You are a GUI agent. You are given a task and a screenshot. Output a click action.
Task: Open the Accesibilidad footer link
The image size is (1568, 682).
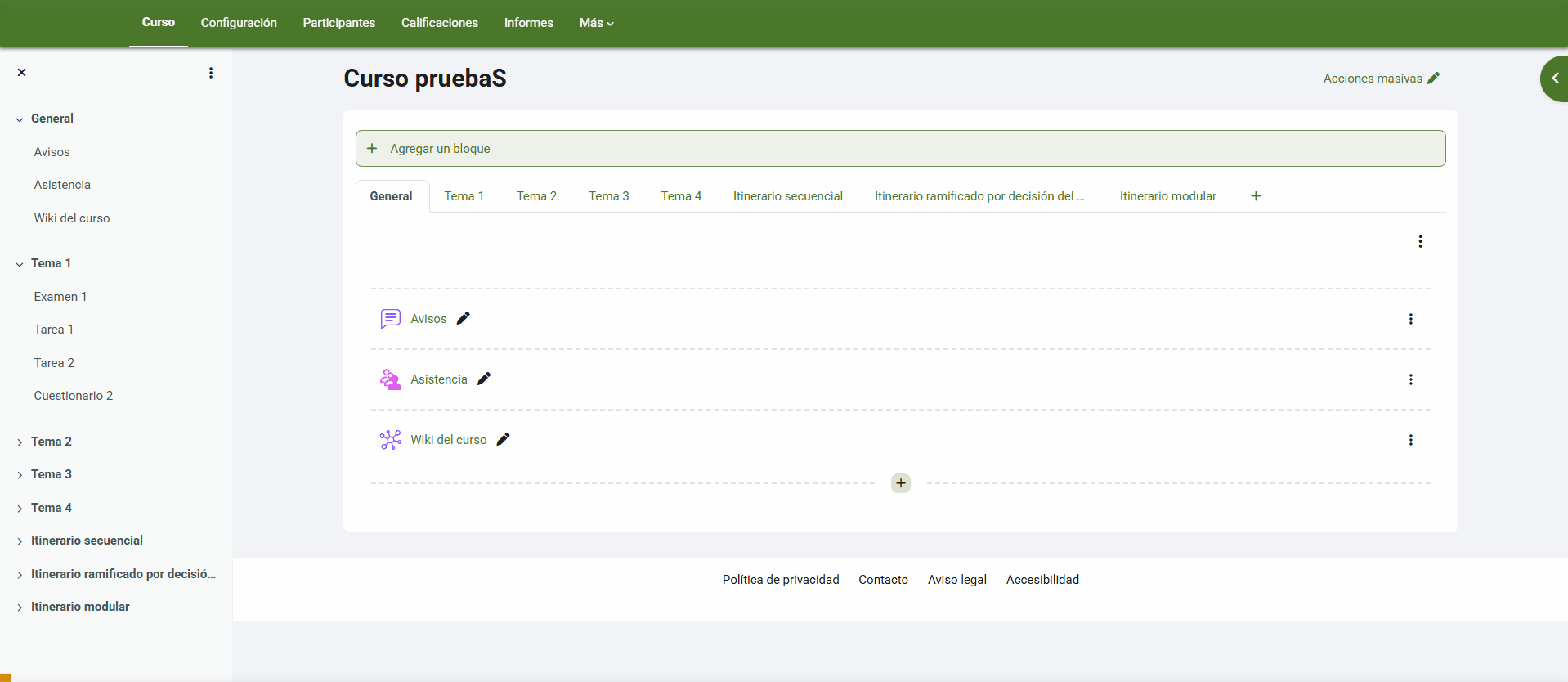(1042, 580)
